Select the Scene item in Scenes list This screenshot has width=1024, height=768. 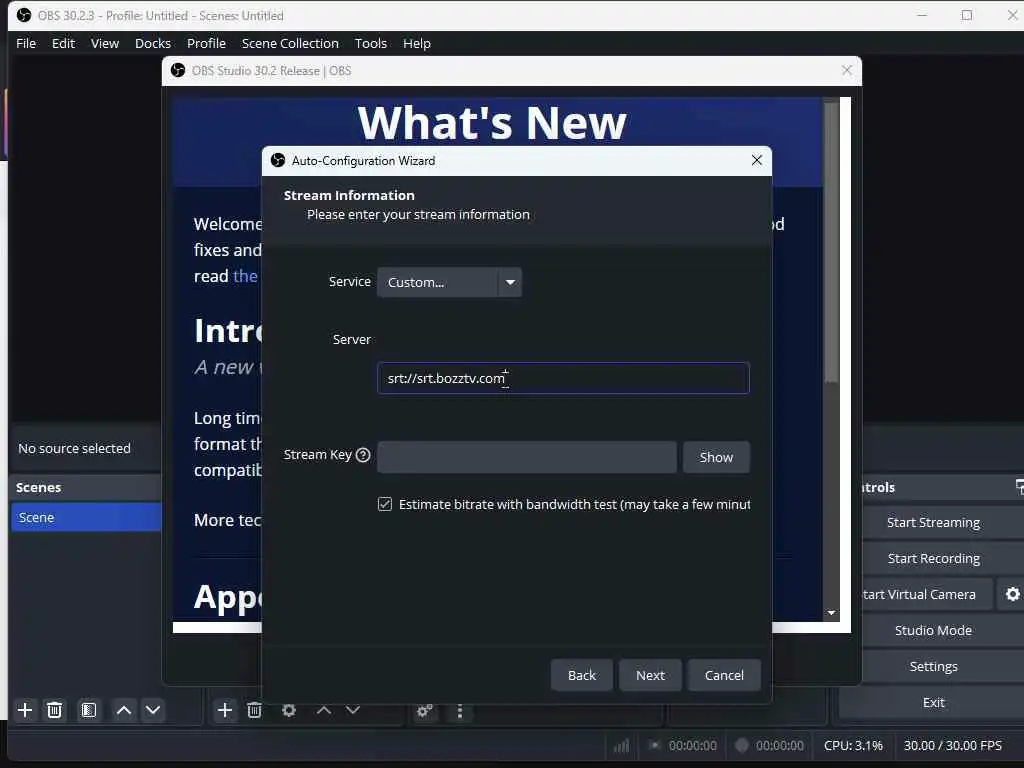(86, 517)
